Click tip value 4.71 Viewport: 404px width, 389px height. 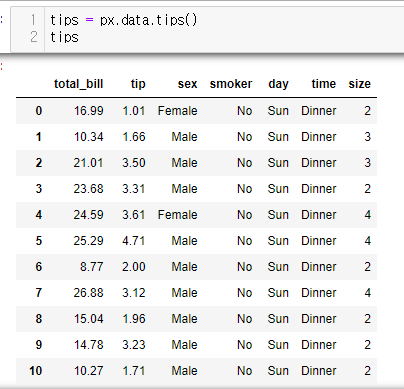(x=134, y=241)
